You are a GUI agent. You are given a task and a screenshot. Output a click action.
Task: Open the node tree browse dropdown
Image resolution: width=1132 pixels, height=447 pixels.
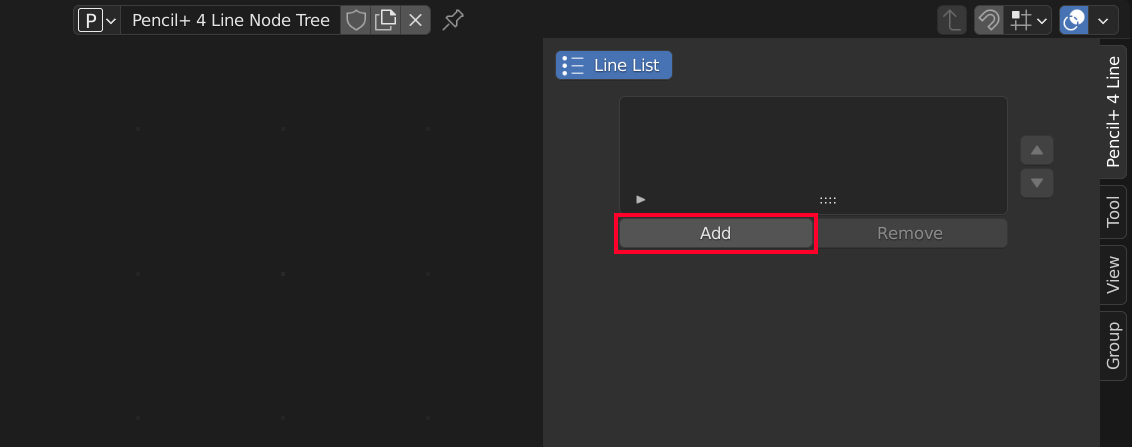click(97, 20)
